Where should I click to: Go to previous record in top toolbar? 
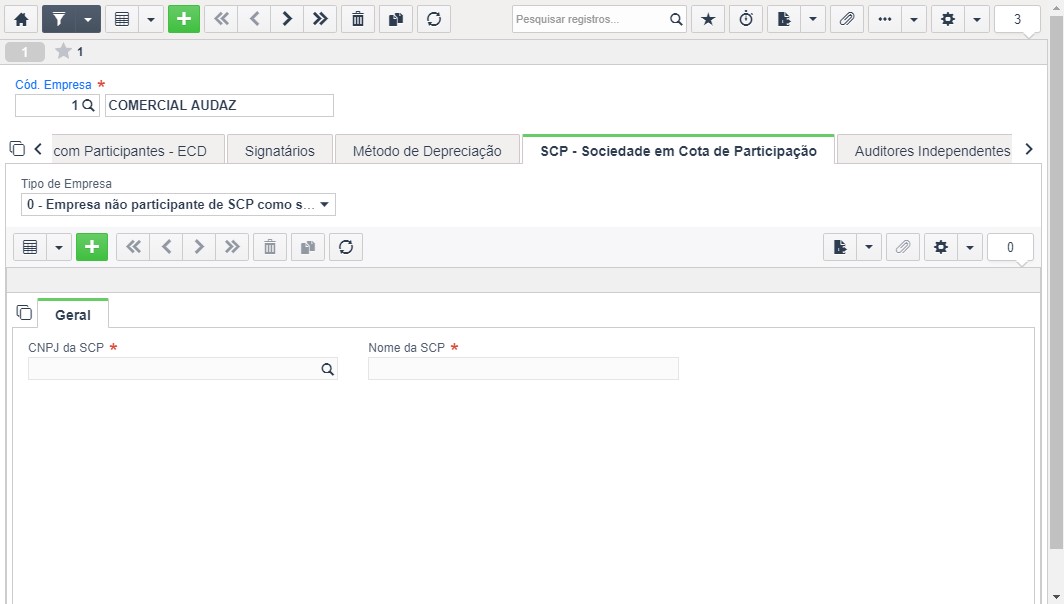pyautogui.click(x=254, y=19)
